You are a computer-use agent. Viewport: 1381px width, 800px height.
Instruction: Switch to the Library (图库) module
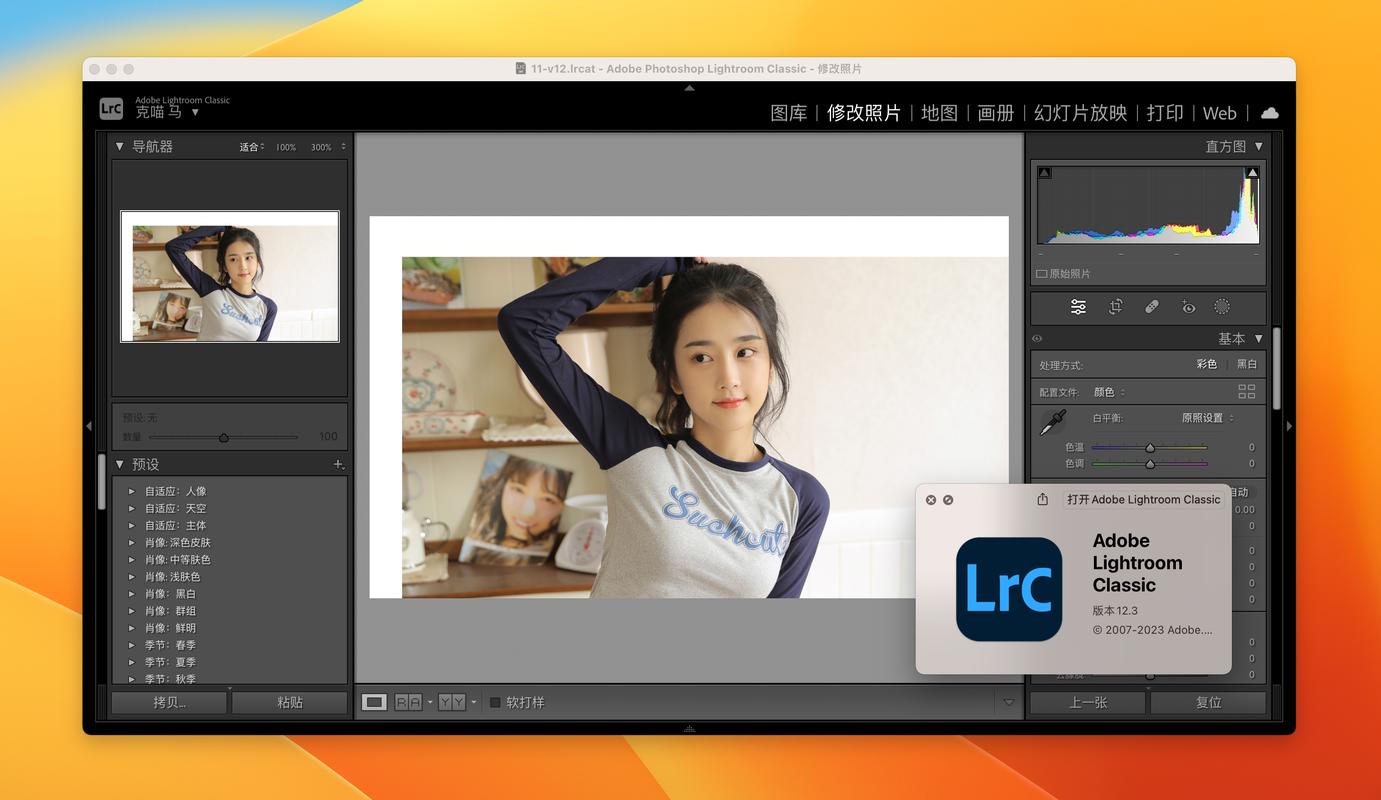coord(789,113)
